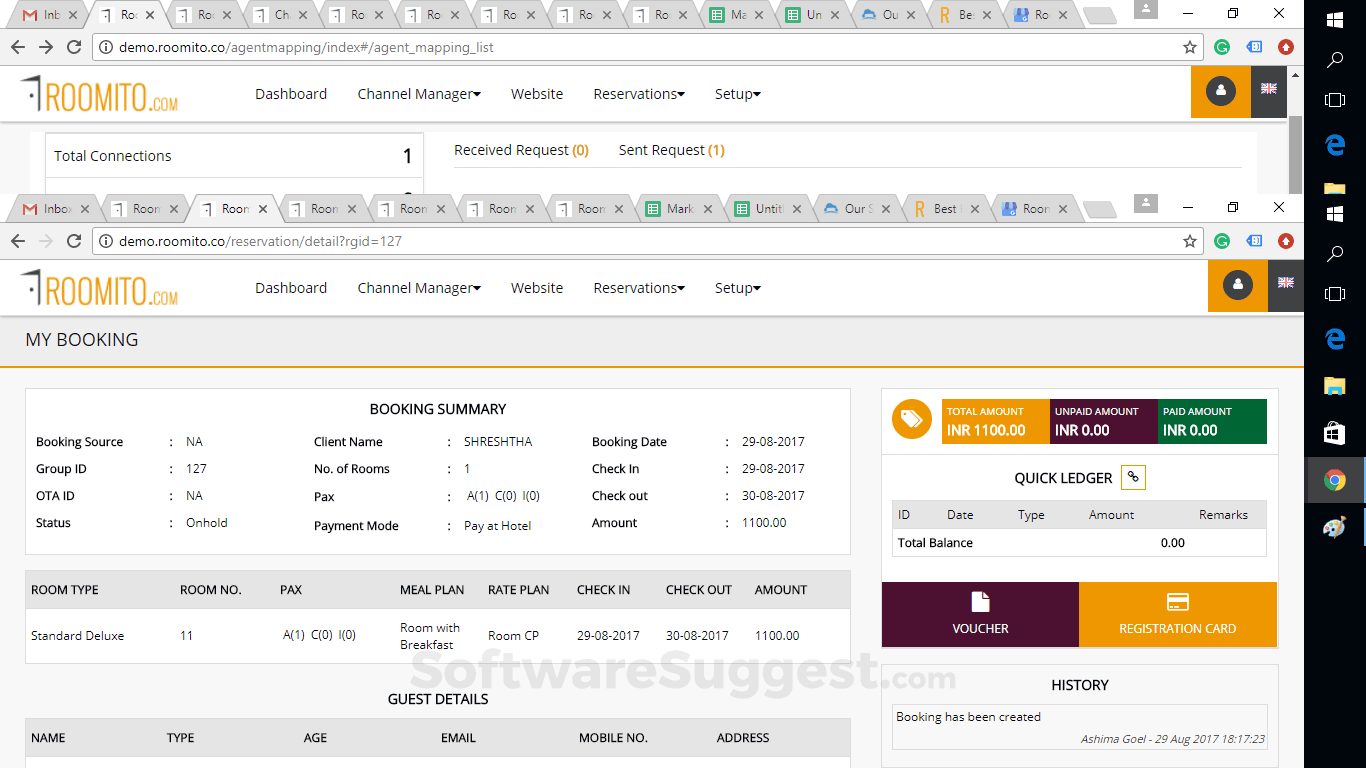Click Roomito logo in agent mapping window
This screenshot has width=1366, height=768.
click(x=100, y=94)
